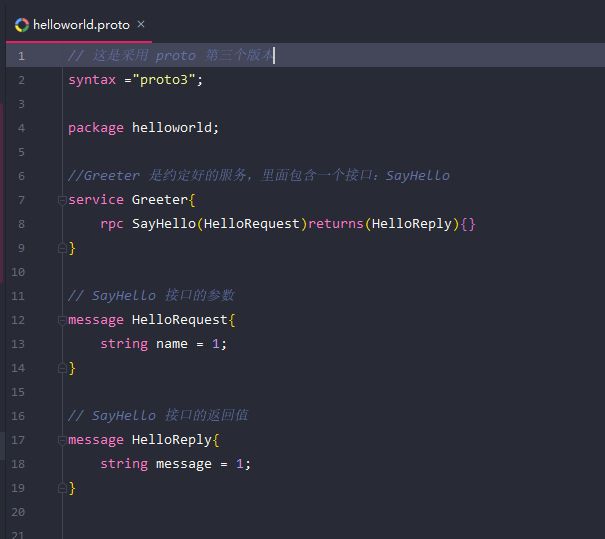This screenshot has height=539, width=605.
Task: Click the comment text on line 1
Action: tap(170, 56)
